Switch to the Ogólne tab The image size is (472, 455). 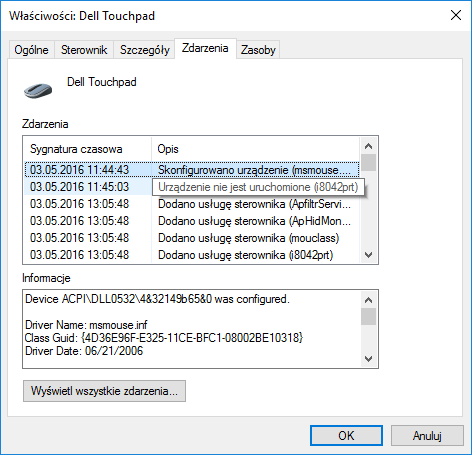(x=31, y=50)
